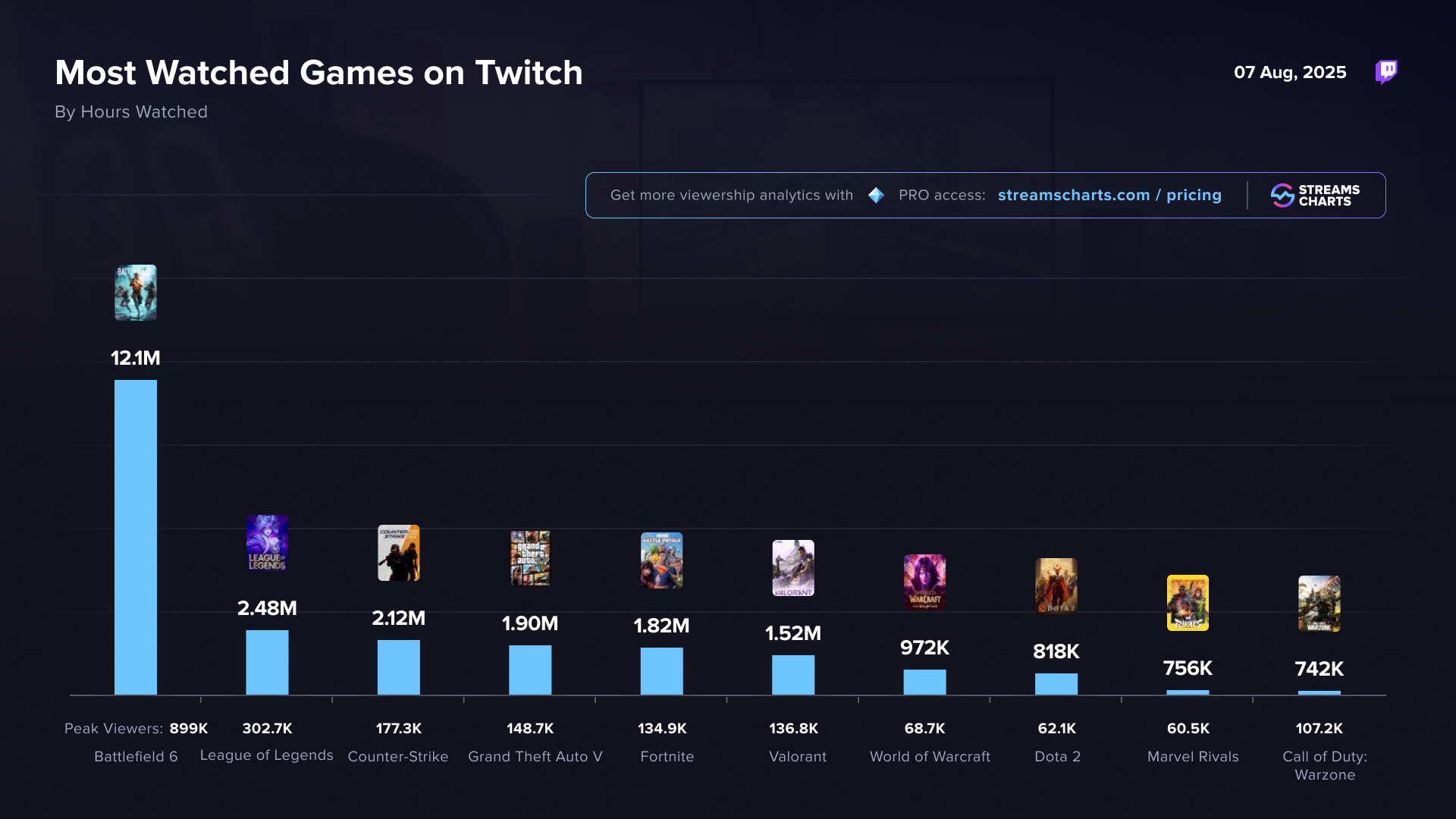Click the Valorant bar
This screenshot has width=1456, height=819.
click(x=793, y=675)
